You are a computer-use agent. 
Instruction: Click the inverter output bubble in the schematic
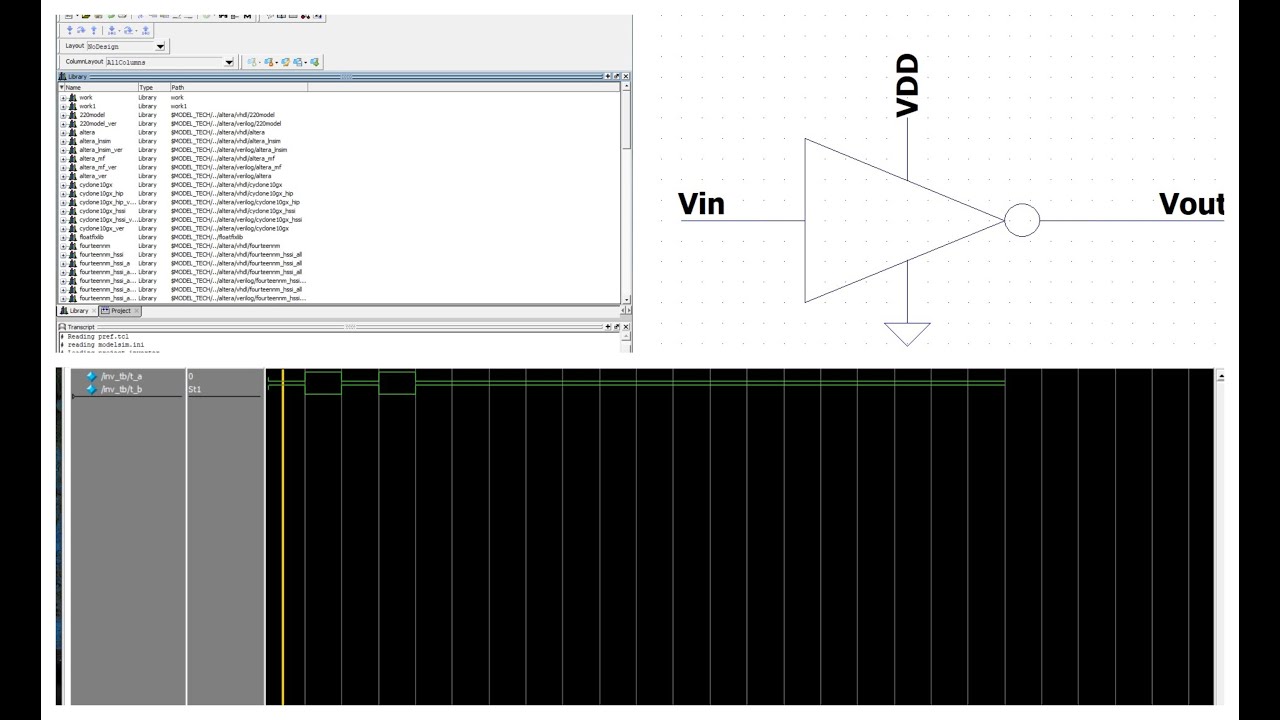1022,220
